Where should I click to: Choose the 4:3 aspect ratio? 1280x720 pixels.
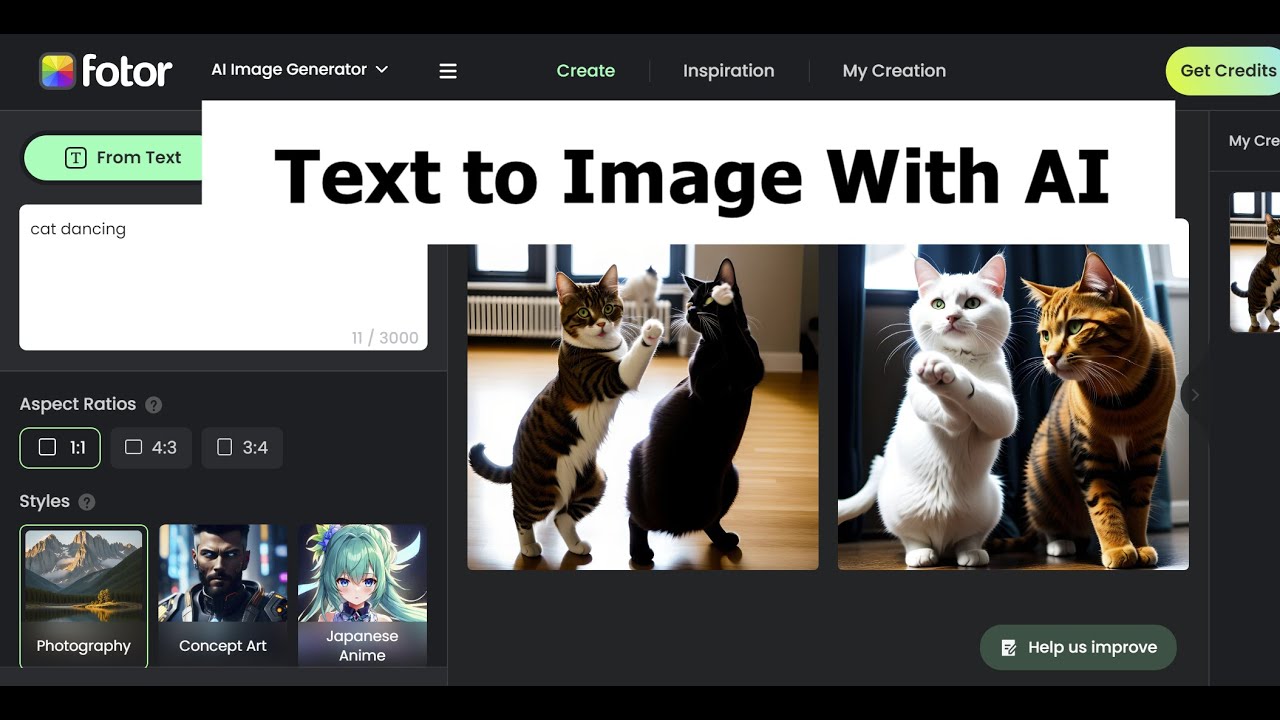(151, 448)
